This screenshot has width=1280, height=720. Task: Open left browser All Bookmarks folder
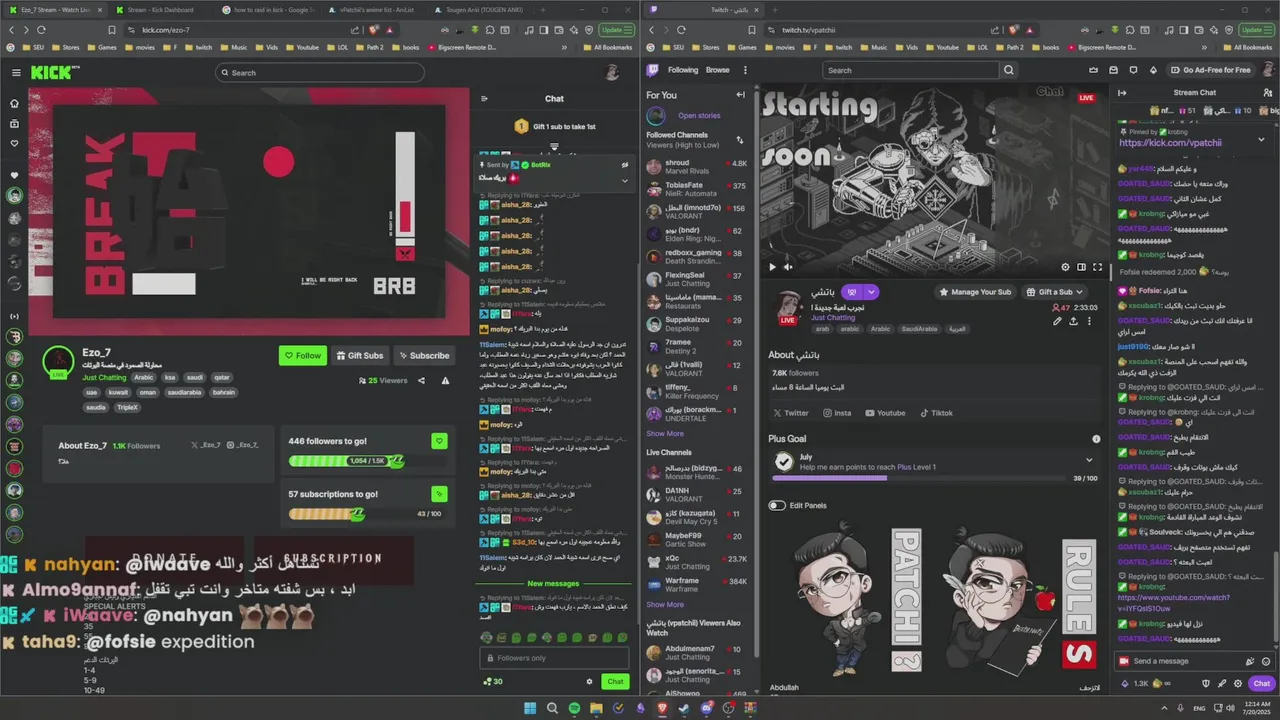[607, 47]
